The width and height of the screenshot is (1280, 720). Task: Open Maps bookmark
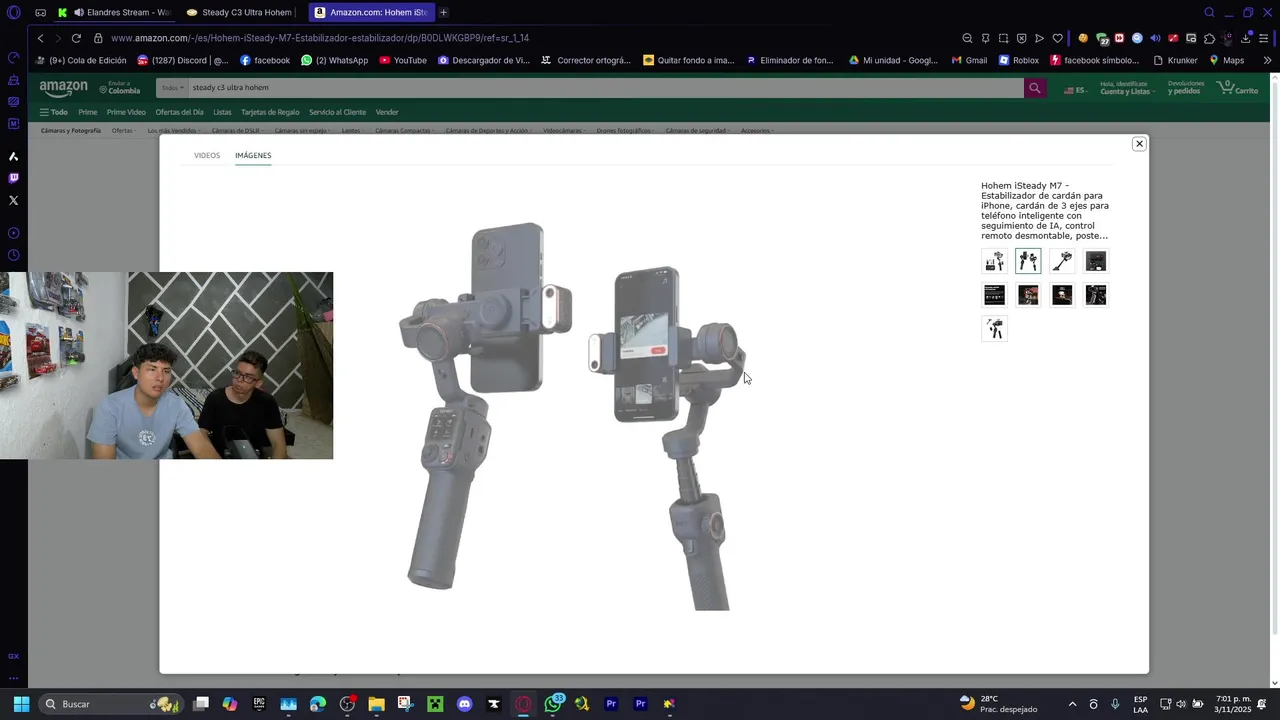1227,60
